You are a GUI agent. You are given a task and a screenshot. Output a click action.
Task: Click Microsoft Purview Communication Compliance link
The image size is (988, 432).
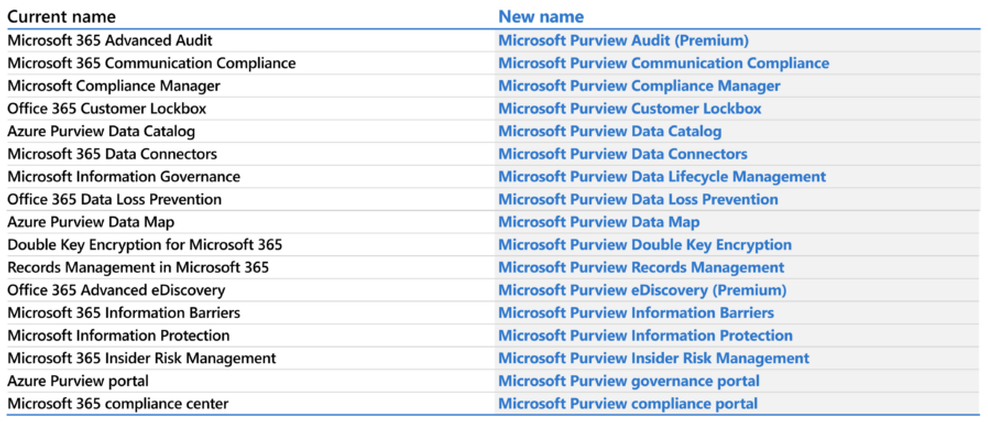(x=663, y=63)
